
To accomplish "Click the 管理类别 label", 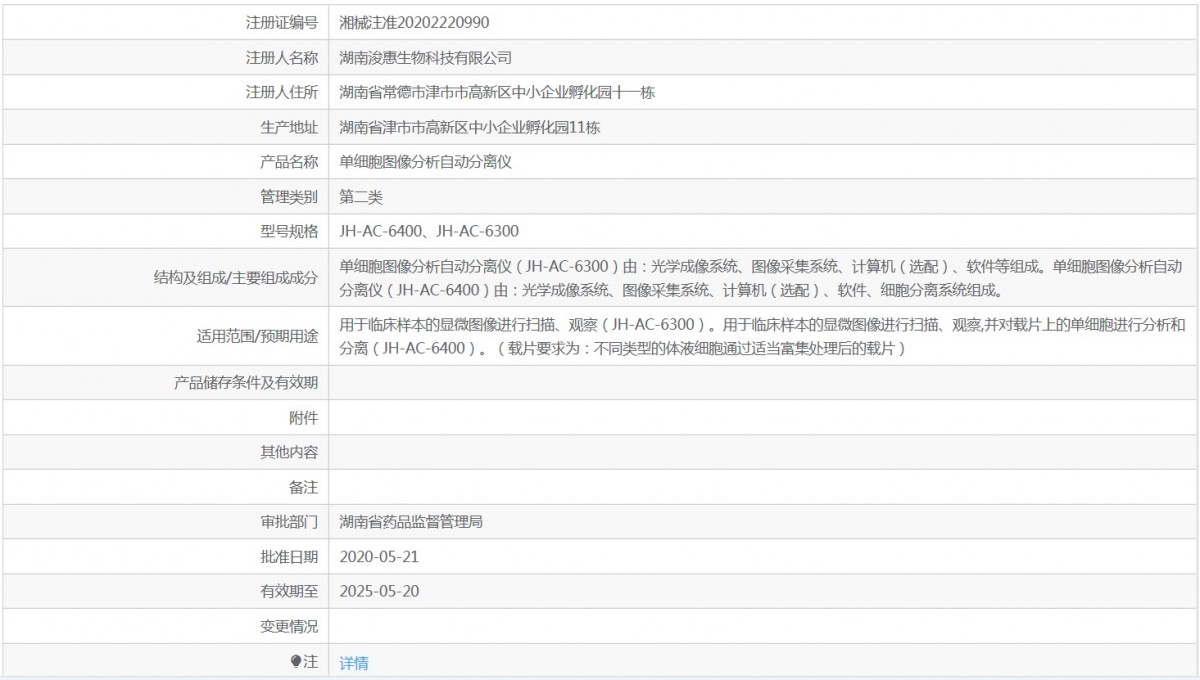I will [289, 197].
